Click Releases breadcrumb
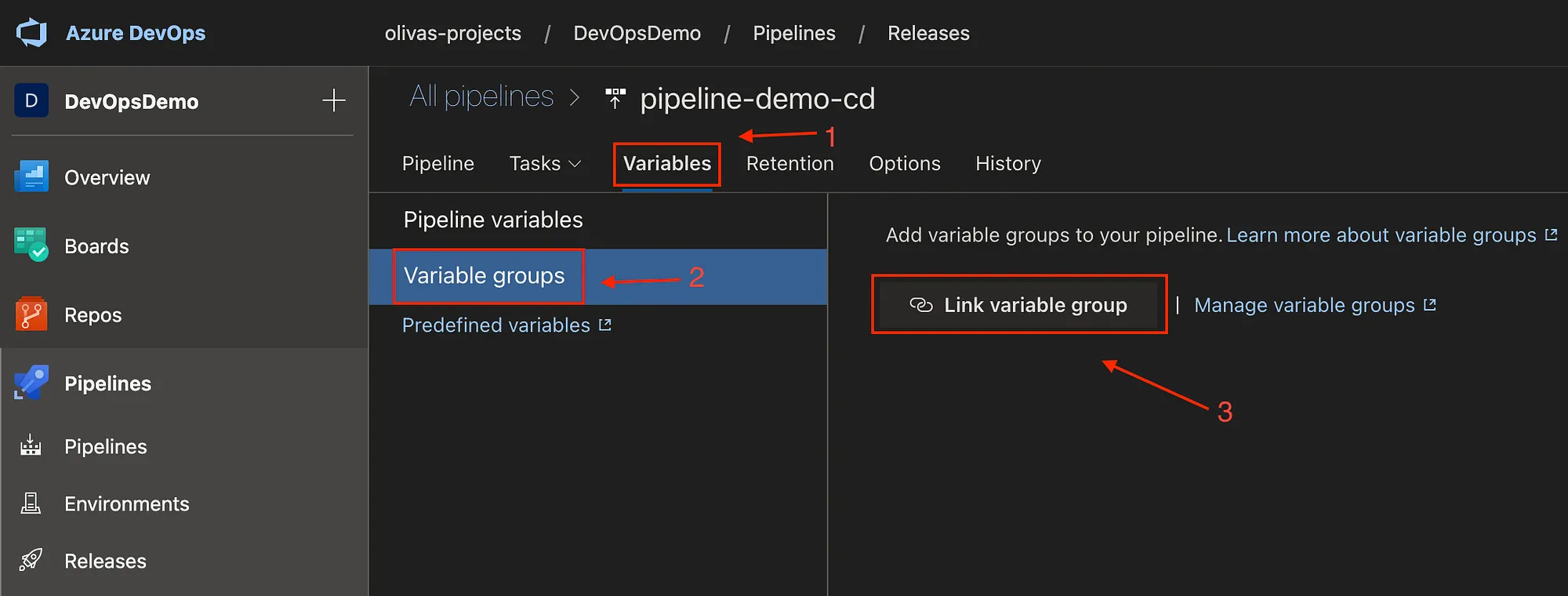1568x596 pixels. pos(928,33)
